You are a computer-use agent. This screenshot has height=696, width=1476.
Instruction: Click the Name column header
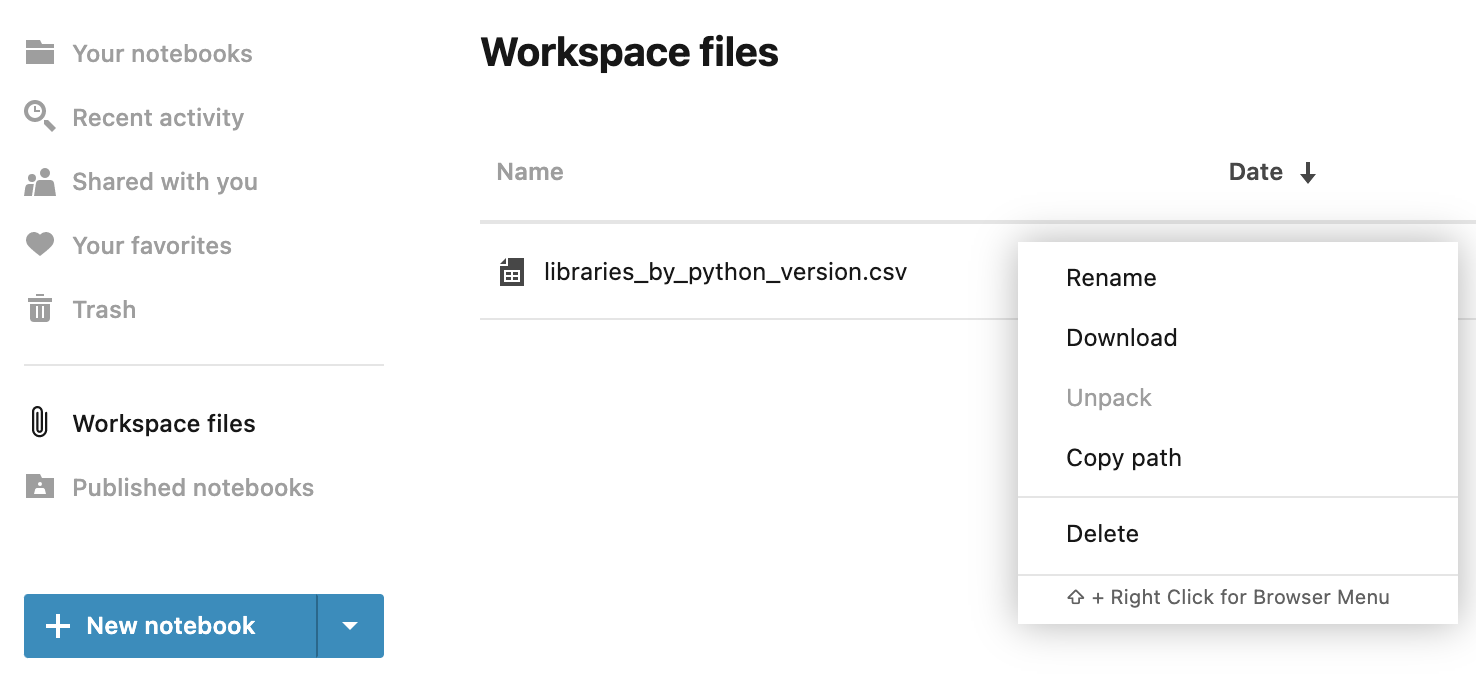tap(529, 171)
